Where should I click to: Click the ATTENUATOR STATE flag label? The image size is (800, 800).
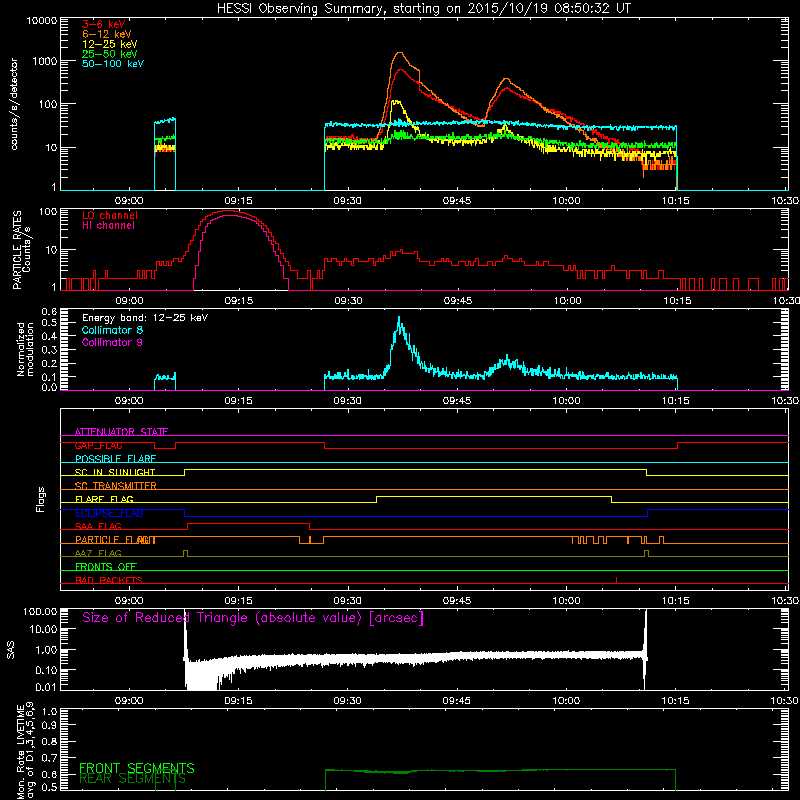click(x=121, y=432)
